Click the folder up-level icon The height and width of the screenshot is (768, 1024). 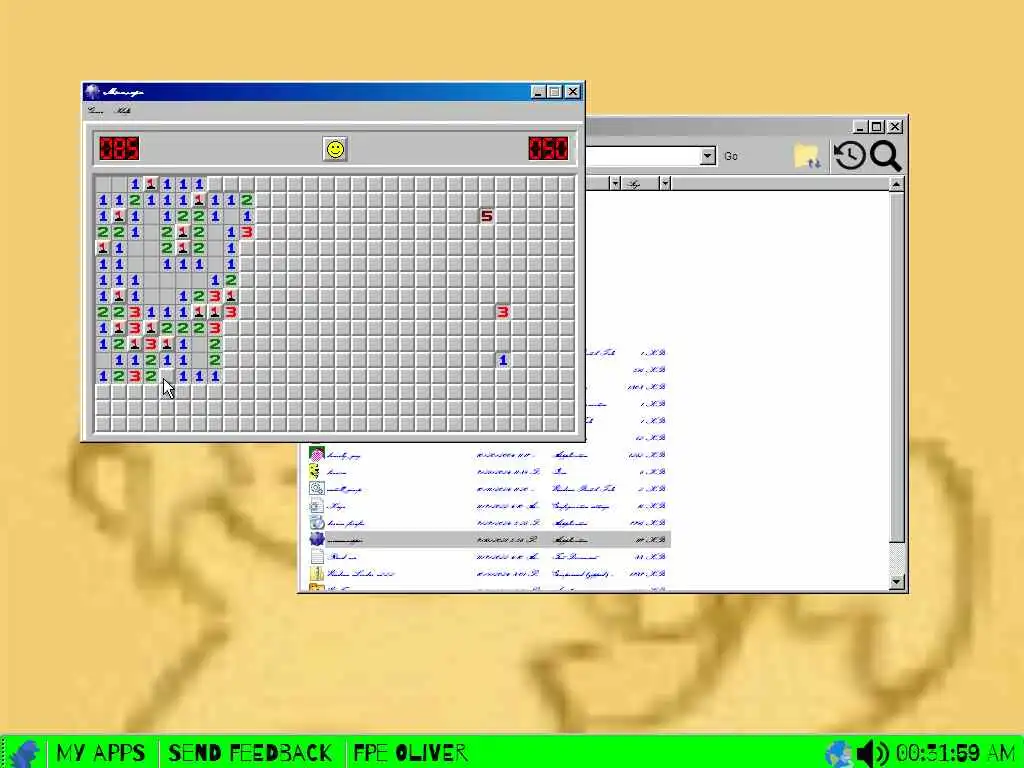tap(807, 156)
